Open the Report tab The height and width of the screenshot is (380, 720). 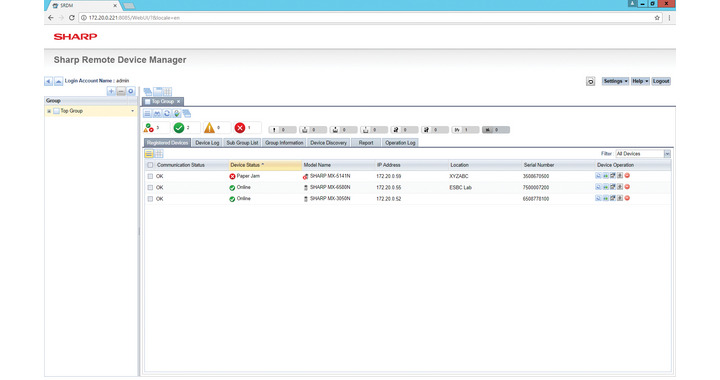click(x=366, y=143)
